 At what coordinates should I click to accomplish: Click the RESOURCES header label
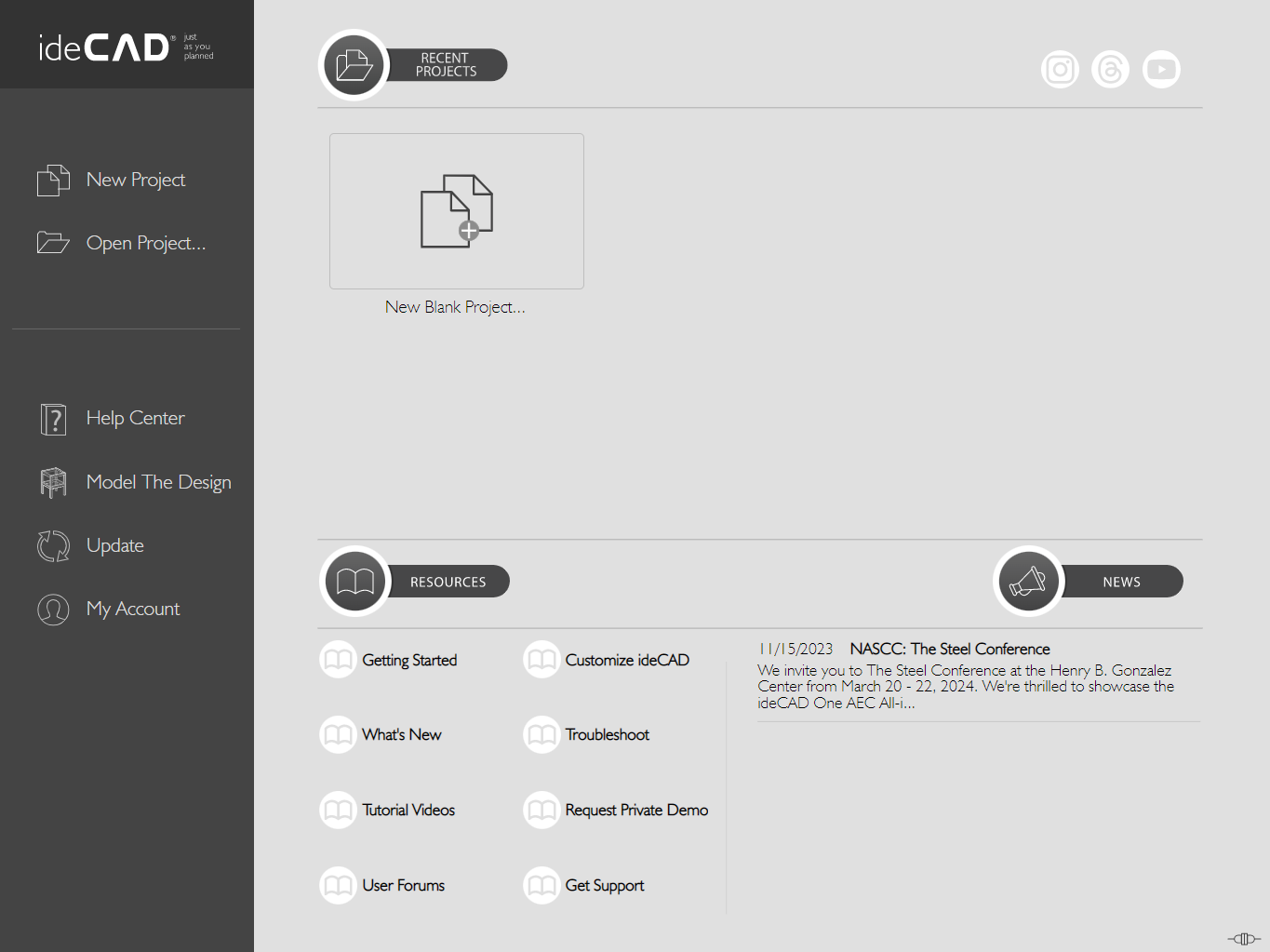[x=448, y=582]
